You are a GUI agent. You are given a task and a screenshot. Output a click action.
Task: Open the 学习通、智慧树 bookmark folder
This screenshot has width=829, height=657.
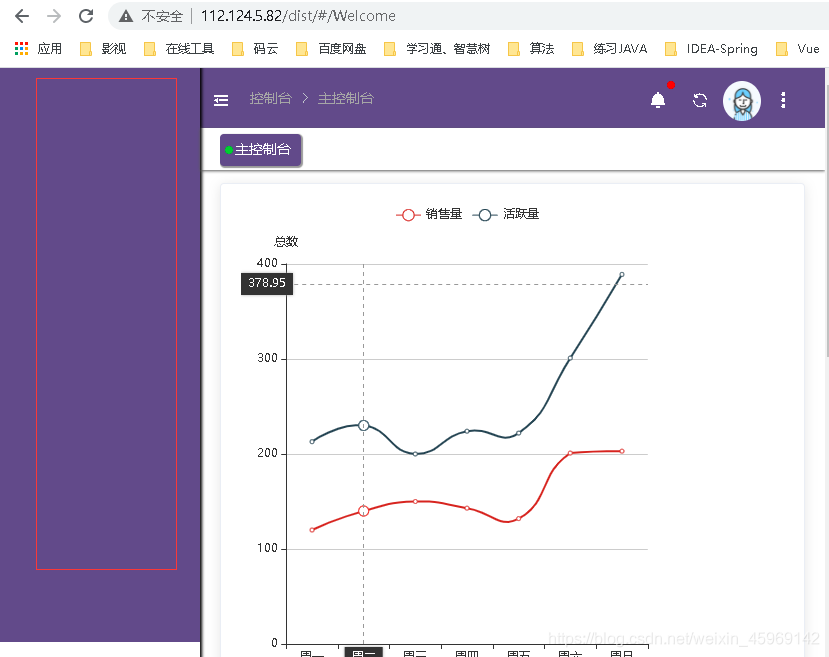click(x=437, y=49)
